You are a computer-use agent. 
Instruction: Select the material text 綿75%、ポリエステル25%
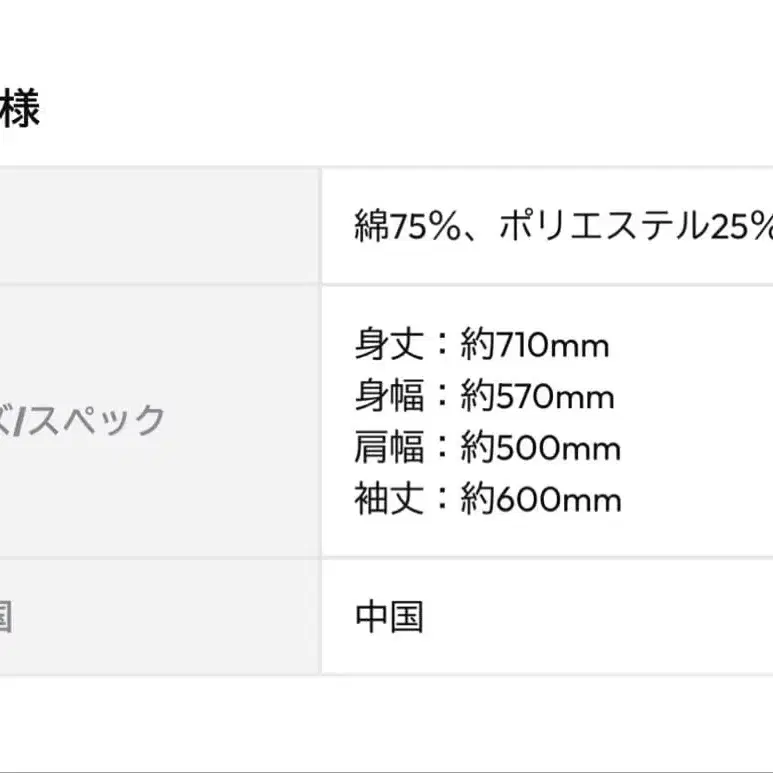(563, 226)
